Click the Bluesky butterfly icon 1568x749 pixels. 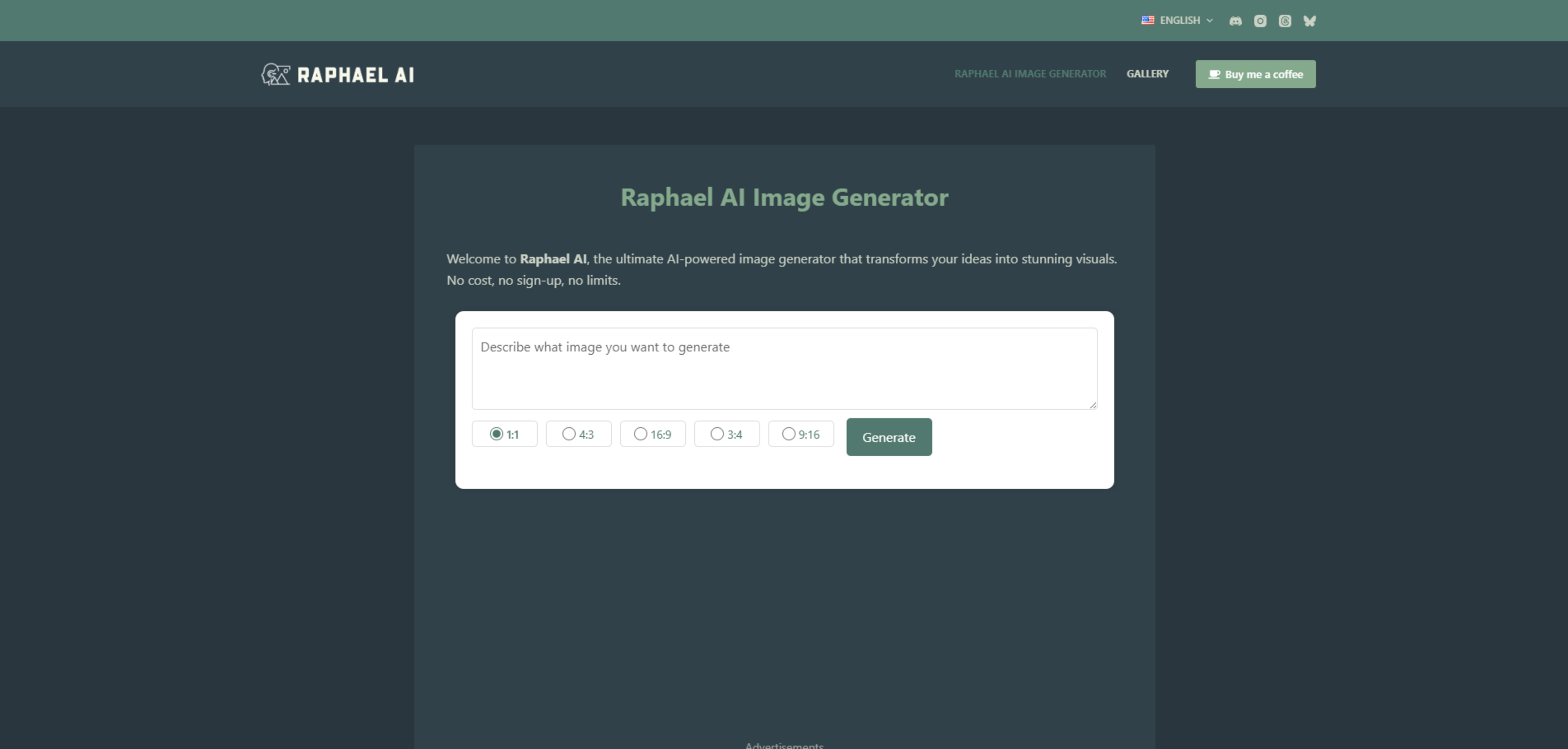pos(1309,21)
